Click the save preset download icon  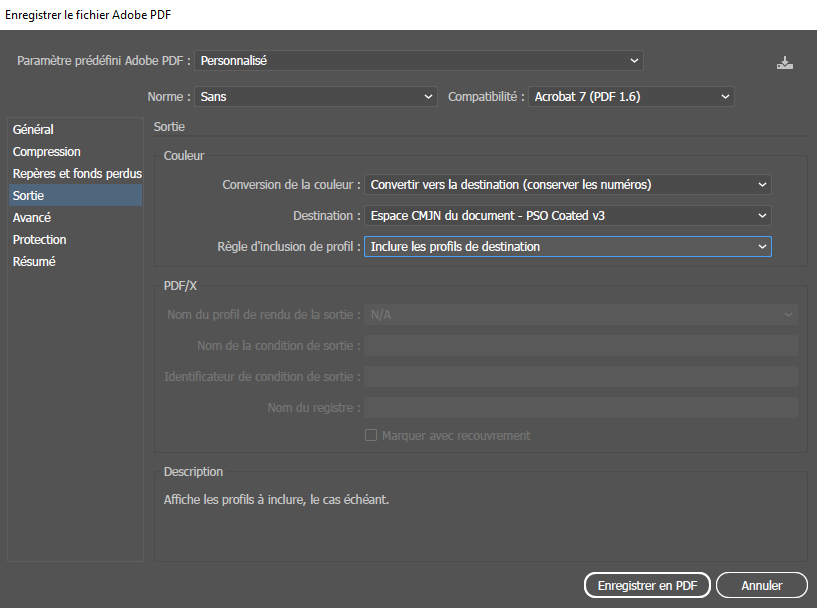pyautogui.click(x=785, y=62)
